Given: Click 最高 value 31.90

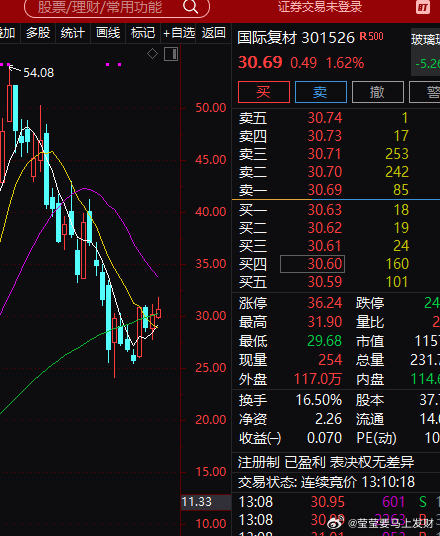Looking at the screenshot, I should 325,322.
